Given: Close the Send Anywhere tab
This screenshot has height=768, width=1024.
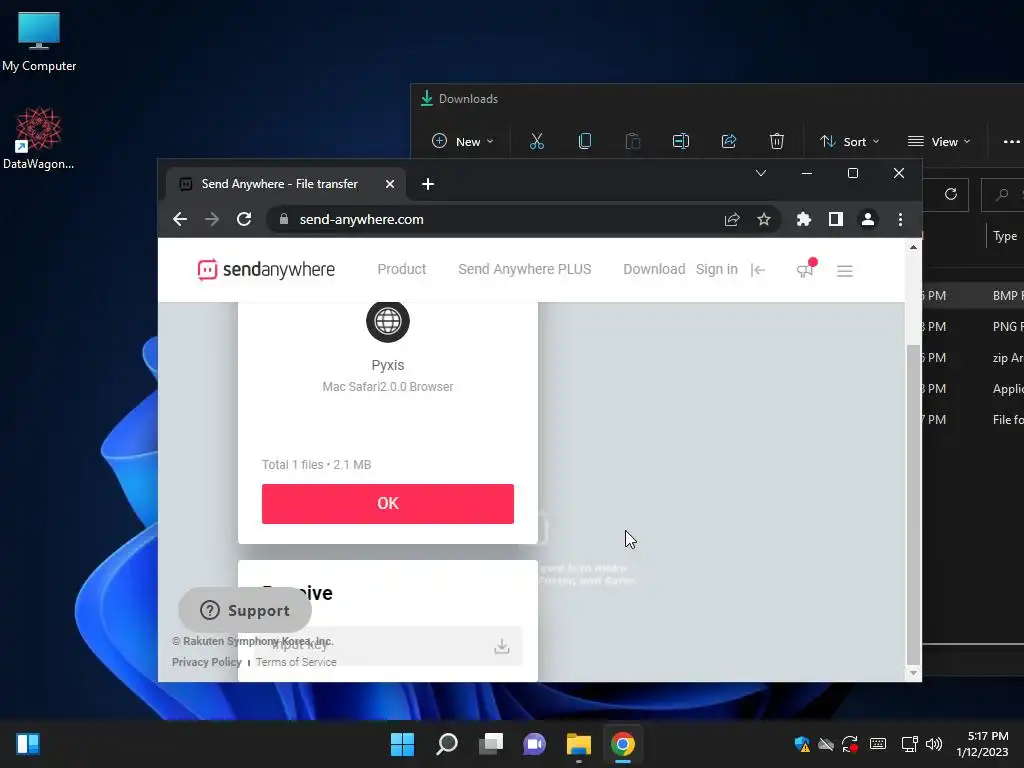Looking at the screenshot, I should click(x=390, y=184).
